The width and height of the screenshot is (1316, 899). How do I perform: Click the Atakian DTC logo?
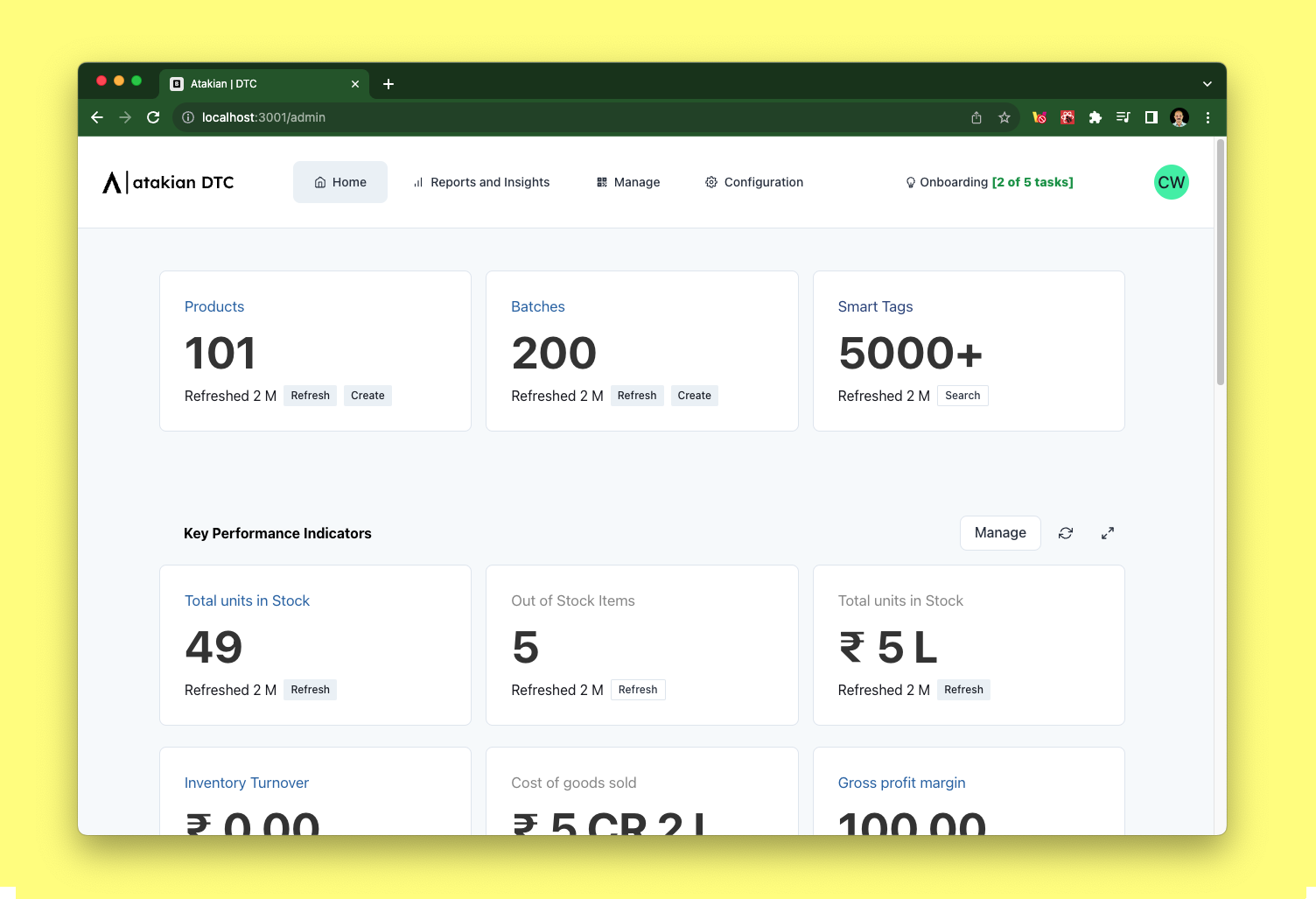(x=168, y=182)
